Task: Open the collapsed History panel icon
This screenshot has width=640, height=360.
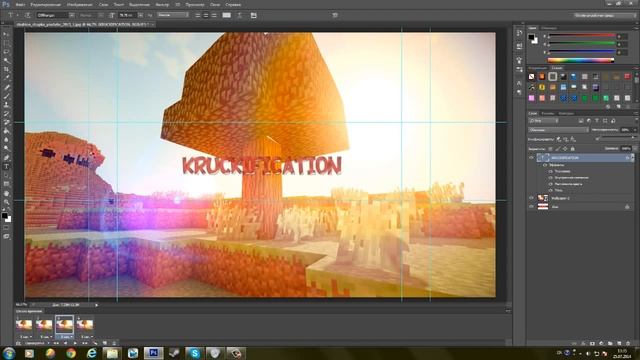Action: pos(519,33)
